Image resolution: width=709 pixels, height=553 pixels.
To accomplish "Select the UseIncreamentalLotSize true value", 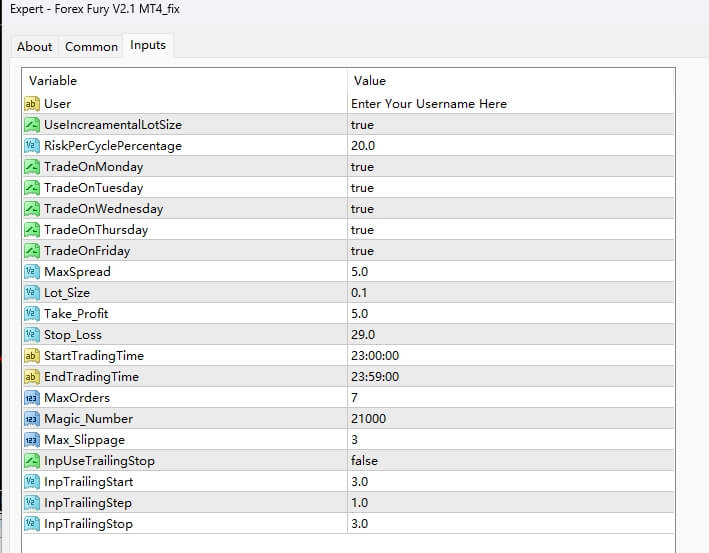I will point(362,125).
